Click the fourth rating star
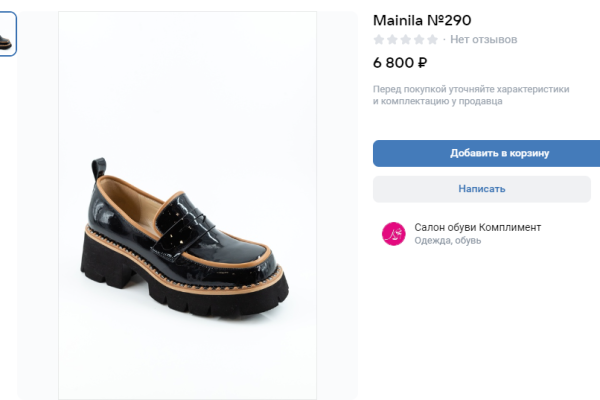 coord(418,40)
